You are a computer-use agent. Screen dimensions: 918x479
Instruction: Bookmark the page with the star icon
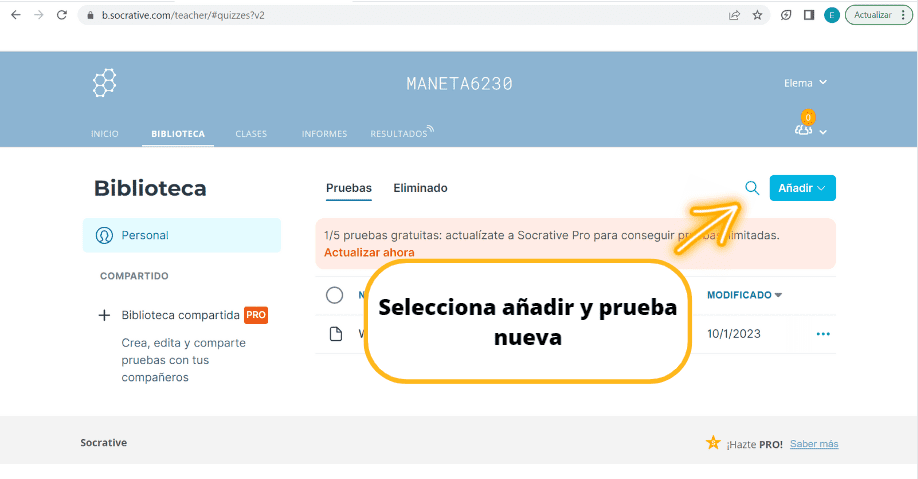point(758,15)
